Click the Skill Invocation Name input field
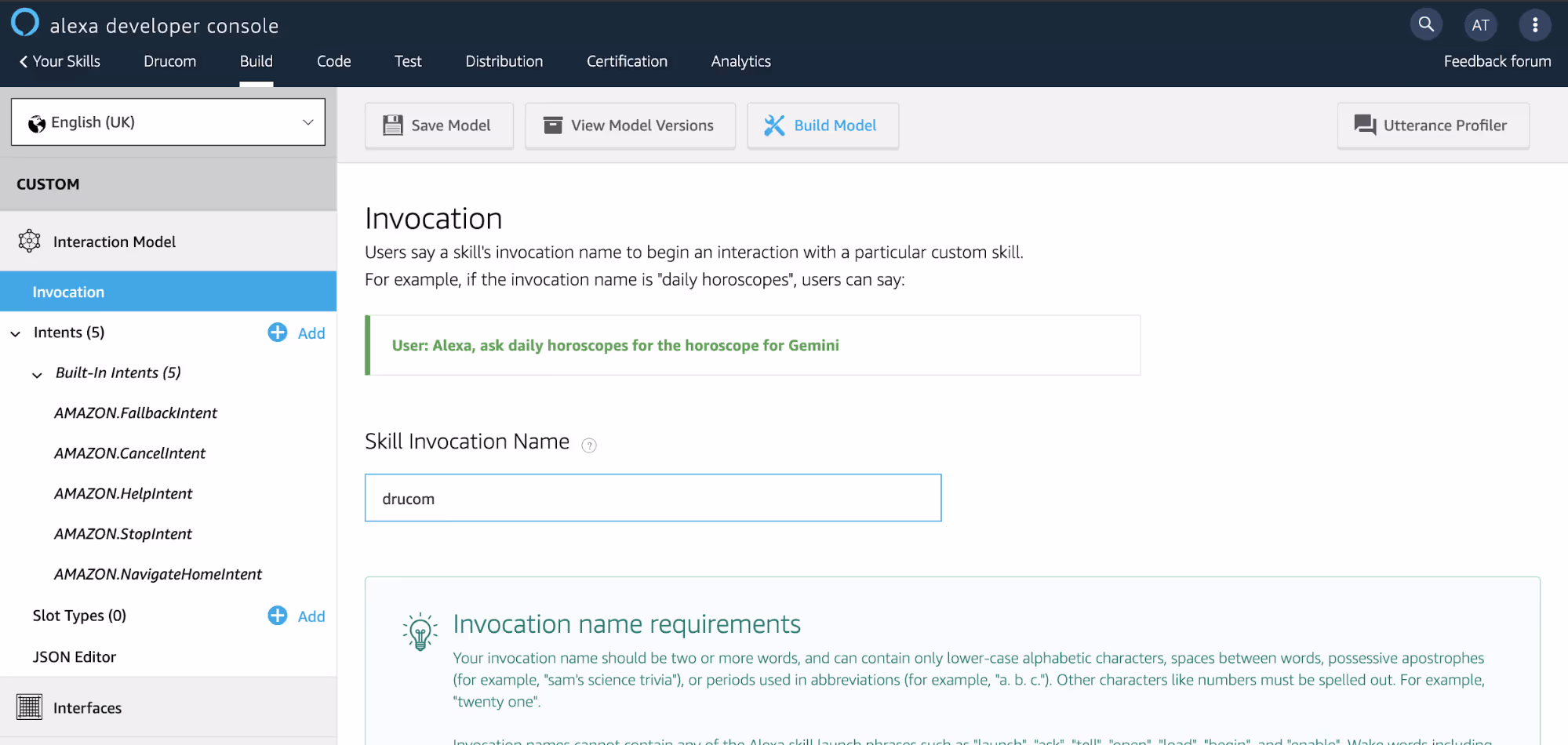 (x=653, y=498)
